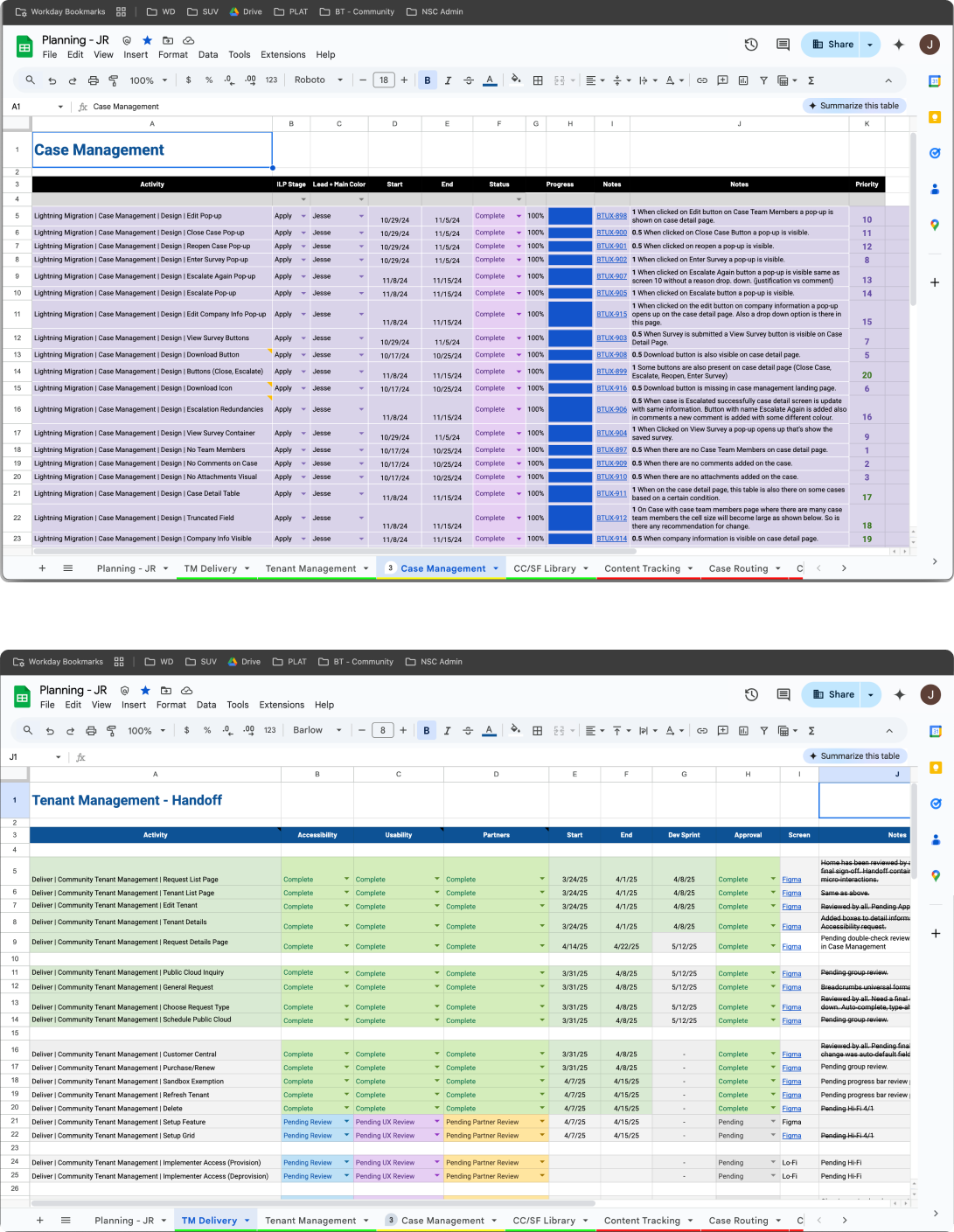
Task: Open borders tool in Case Management window toolbar
Action: 538,80
